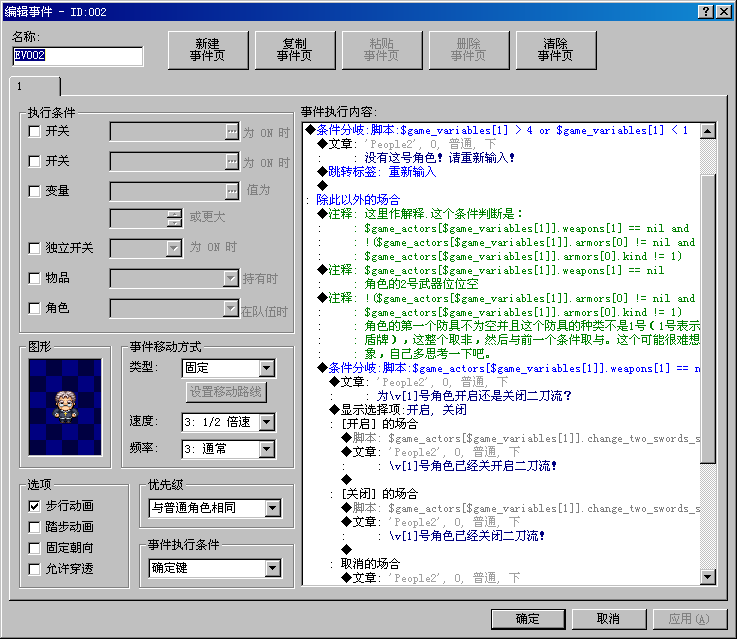Click the scroll-up arrow of event contents
Screen dimensions: 737x639
click(x=707, y=131)
